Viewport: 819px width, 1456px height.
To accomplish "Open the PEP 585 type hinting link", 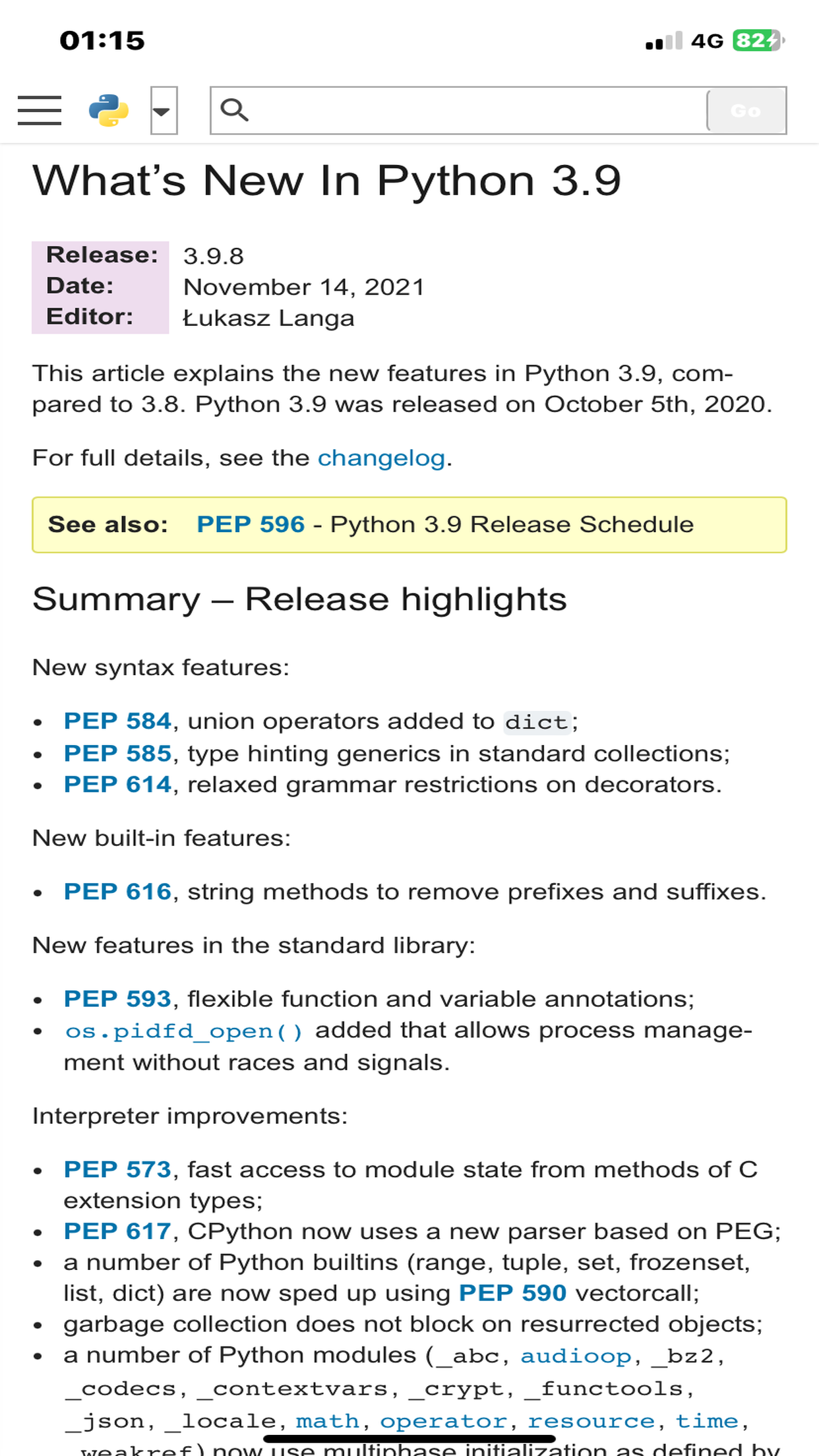I will pyautogui.click(x=117, y=752).
